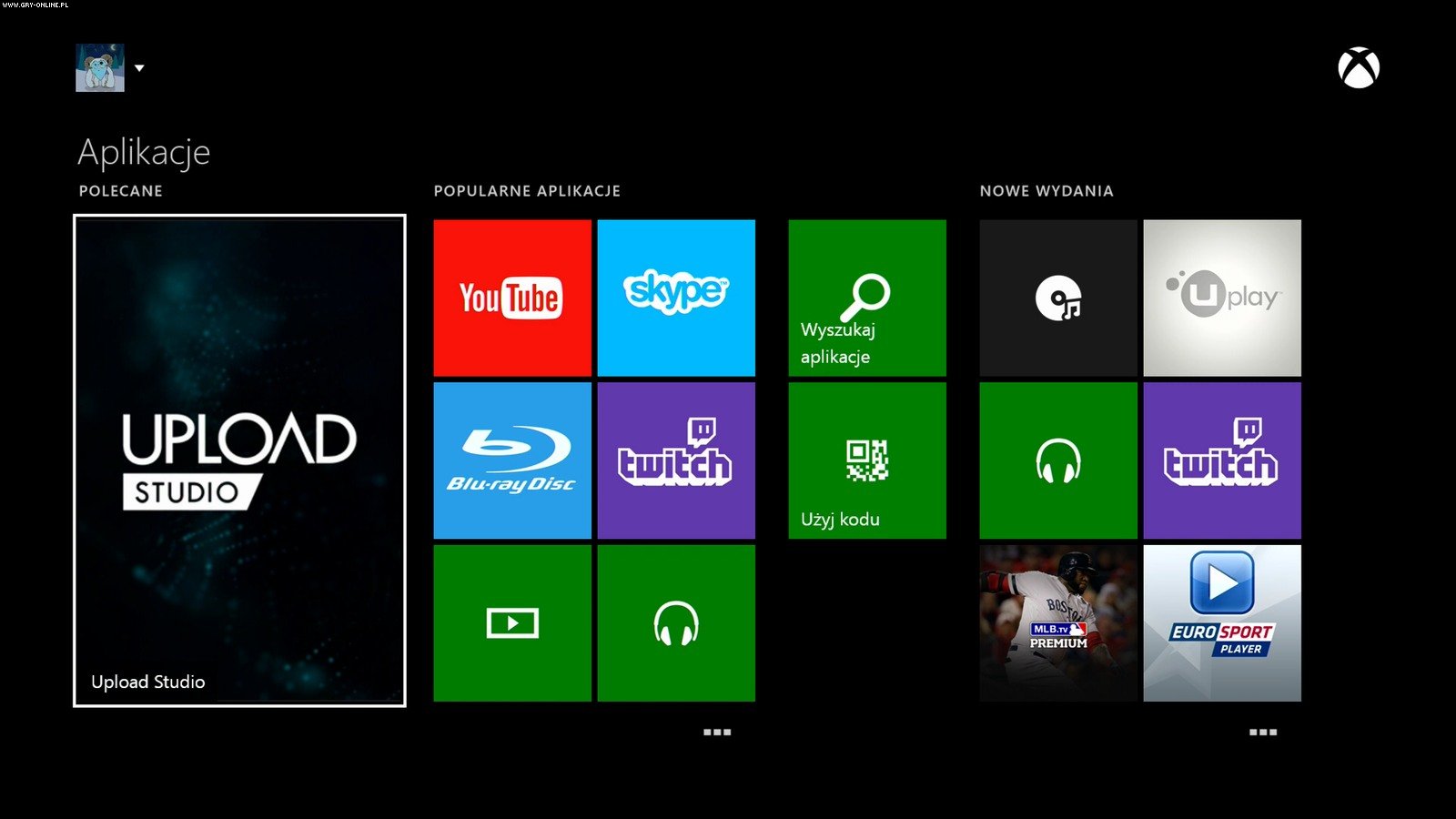
Task: Open the YouTube app tile
Action: click(x=512, y=298)
